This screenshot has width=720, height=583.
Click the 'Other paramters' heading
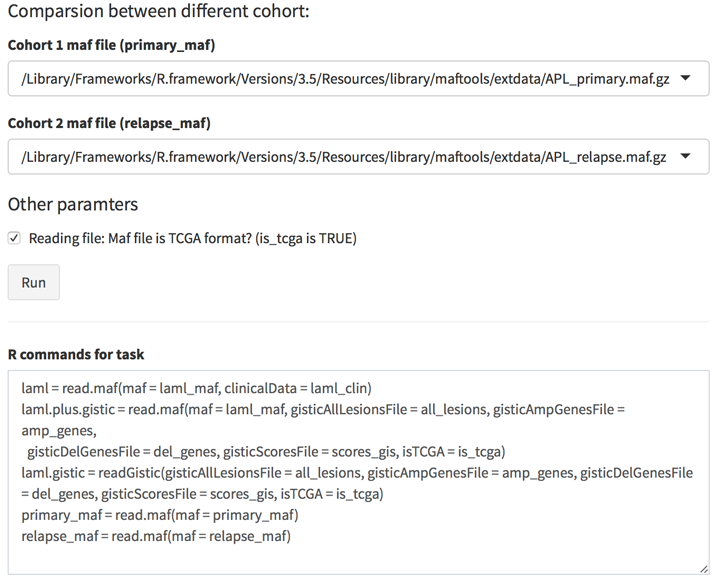[73, 204]
